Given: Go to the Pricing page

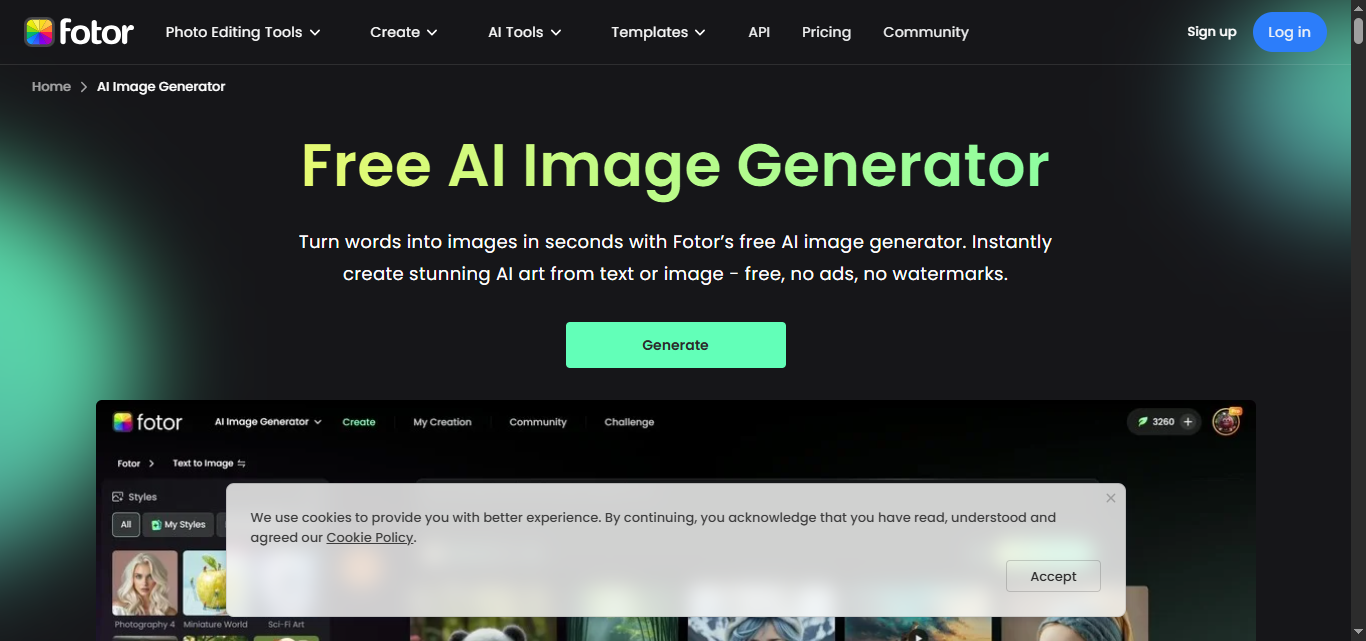Looking at the screenshot, I should 826,32.
